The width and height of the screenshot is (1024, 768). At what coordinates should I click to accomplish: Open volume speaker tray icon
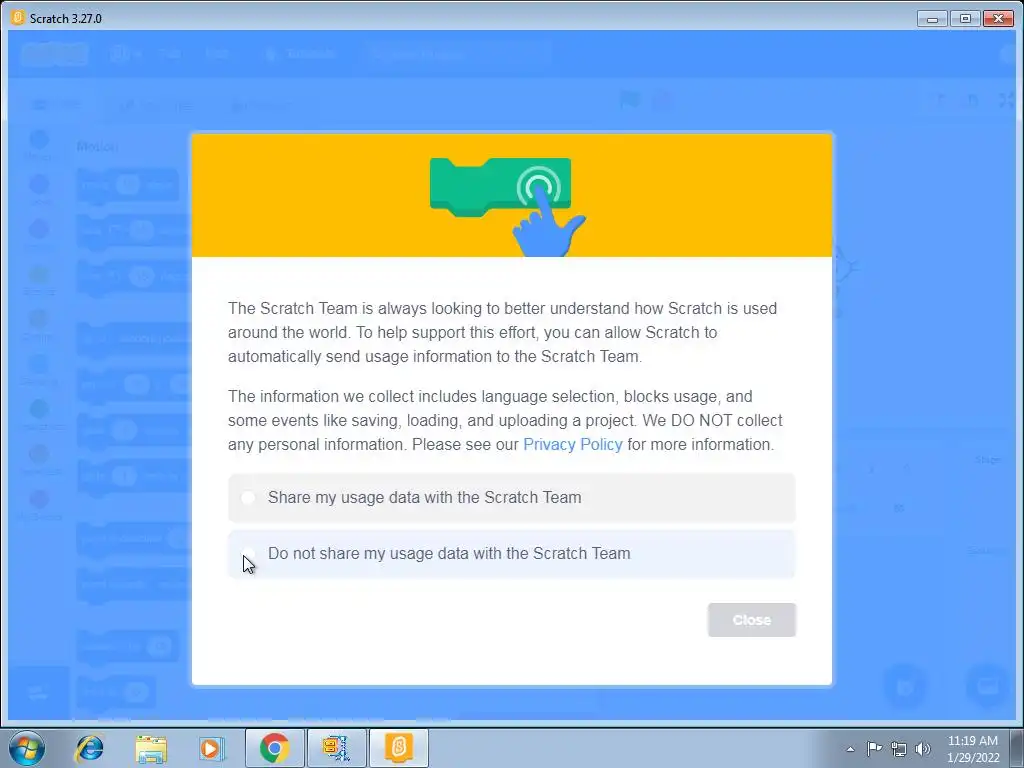point(922,749)
